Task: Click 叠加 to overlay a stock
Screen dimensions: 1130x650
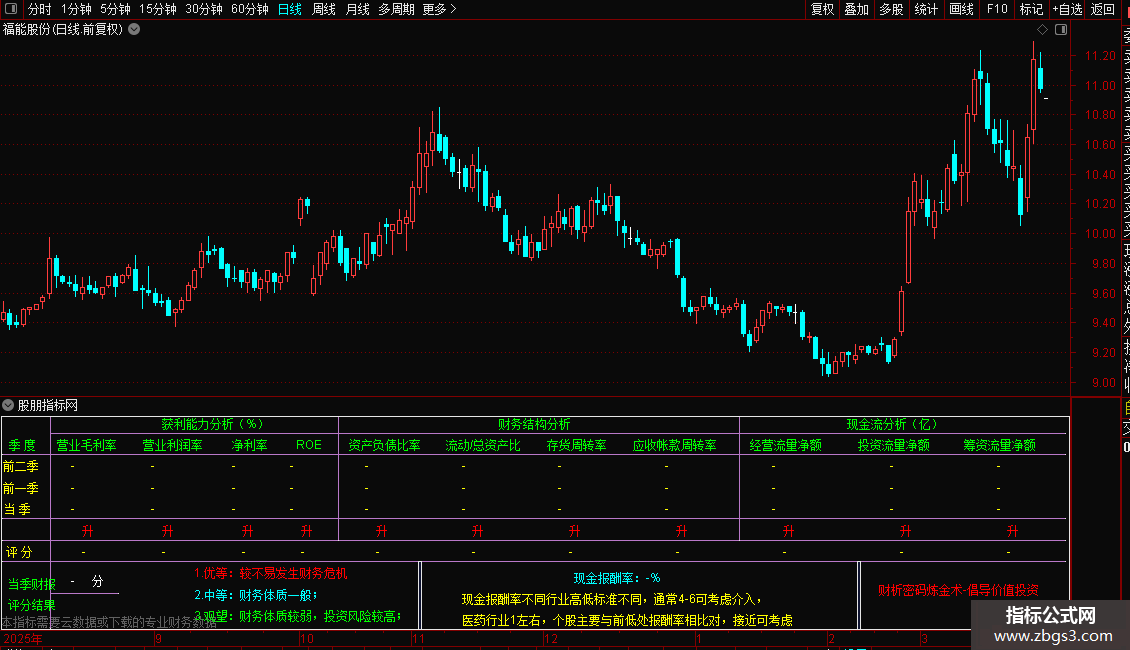Action: click(857, 9)
